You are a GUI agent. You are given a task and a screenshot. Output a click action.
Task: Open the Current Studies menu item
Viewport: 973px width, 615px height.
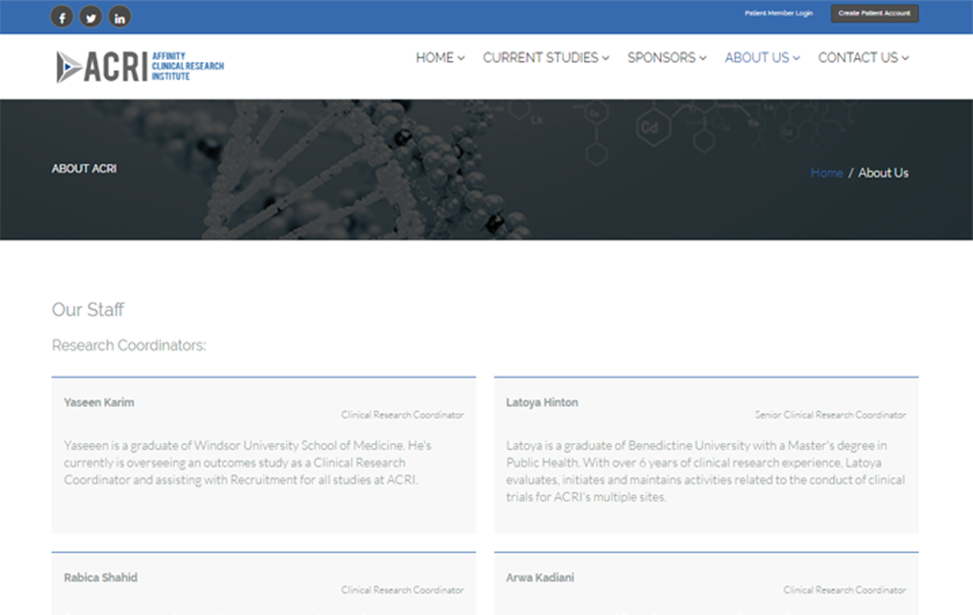click(540, 58)
